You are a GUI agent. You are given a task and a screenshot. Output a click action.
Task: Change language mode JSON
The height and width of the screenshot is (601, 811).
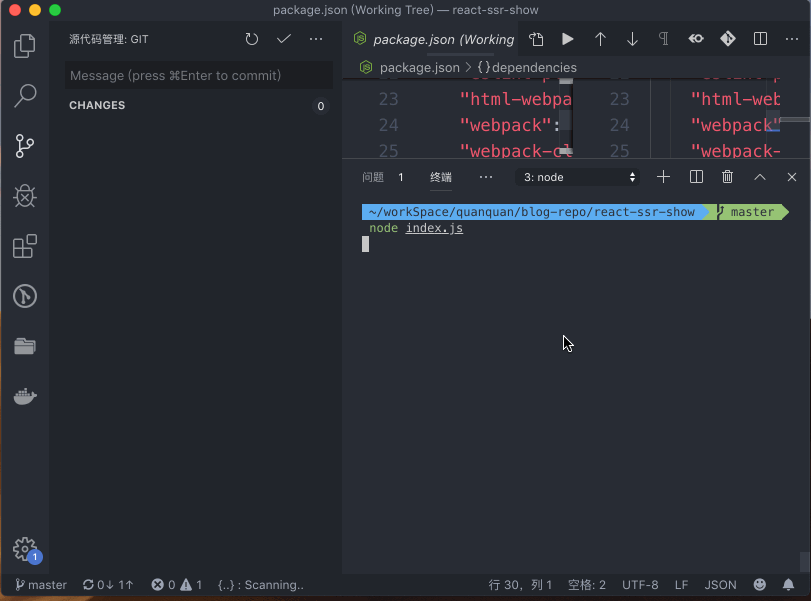720,585
